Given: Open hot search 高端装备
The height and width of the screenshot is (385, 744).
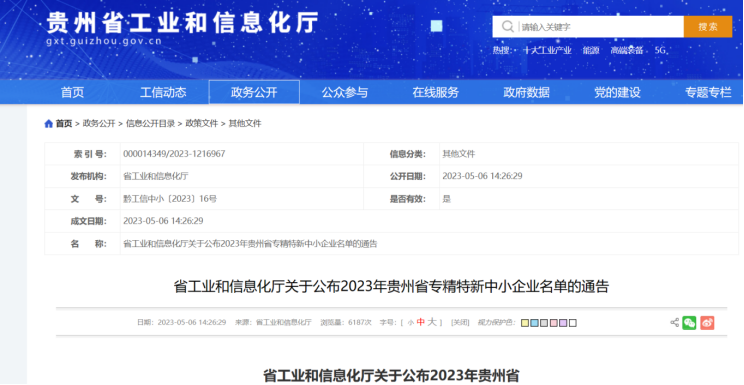Looking at the screenshot, I should (626, 50).
